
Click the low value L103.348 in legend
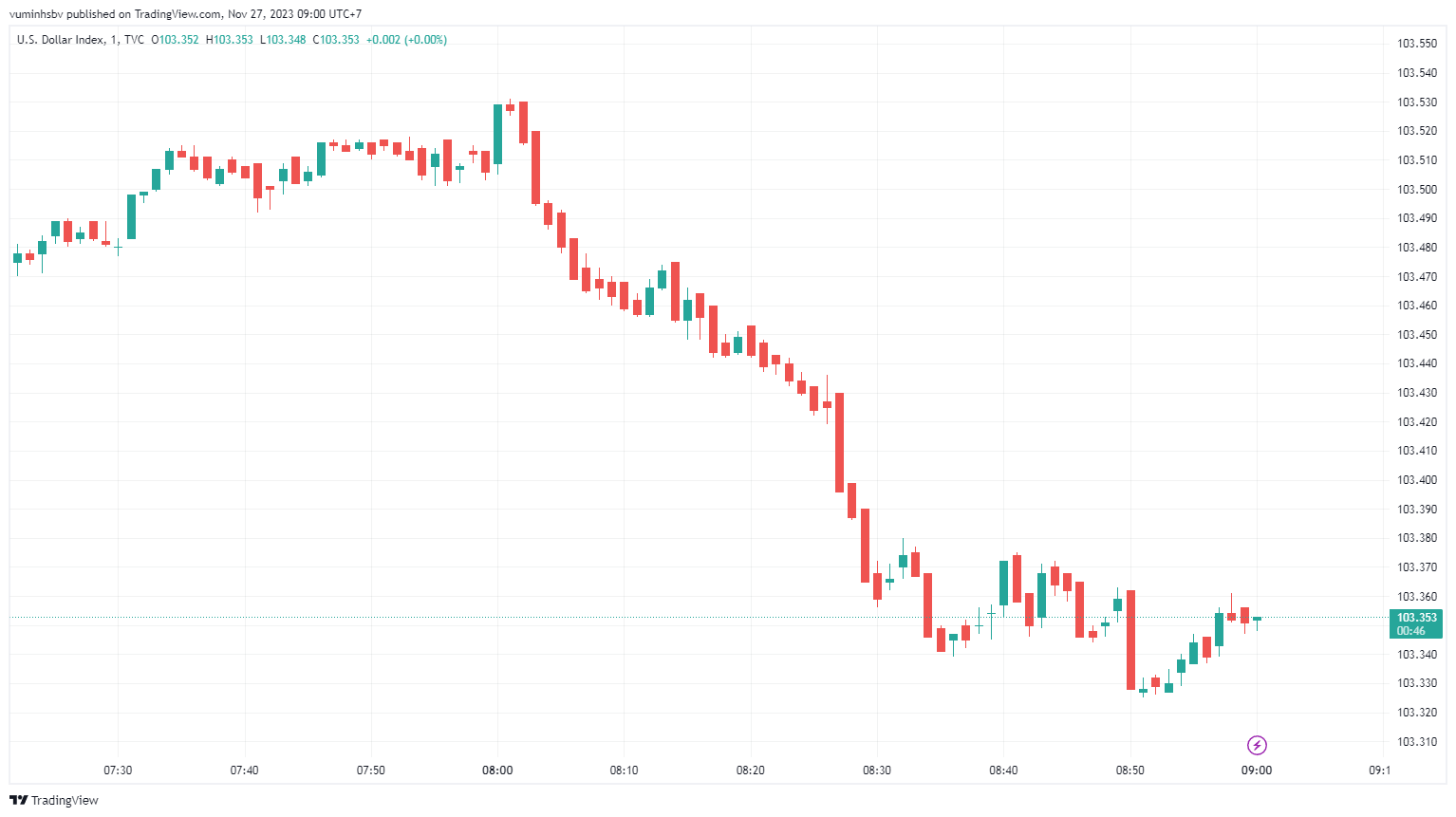283,40
